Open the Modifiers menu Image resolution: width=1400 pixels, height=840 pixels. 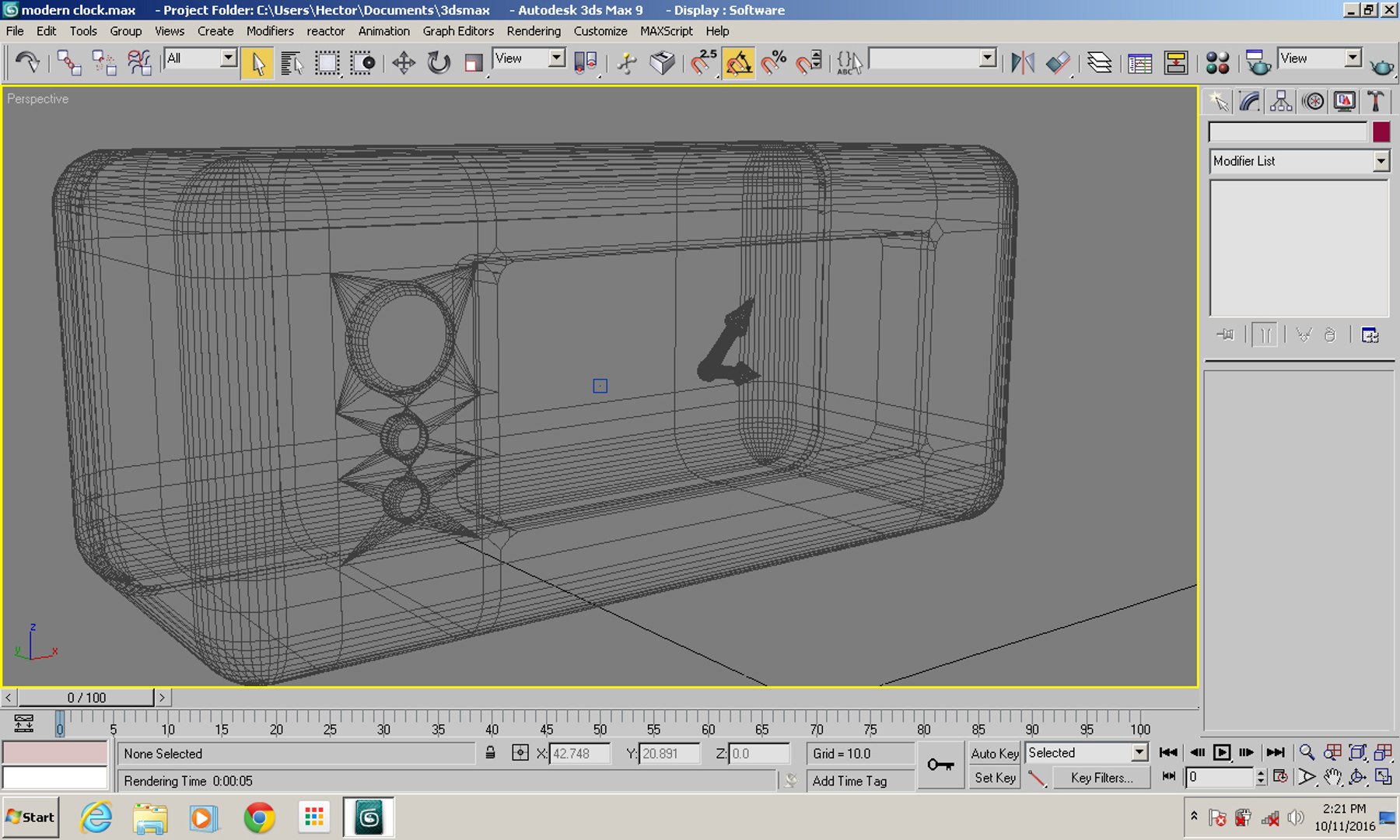coord(270,31)
